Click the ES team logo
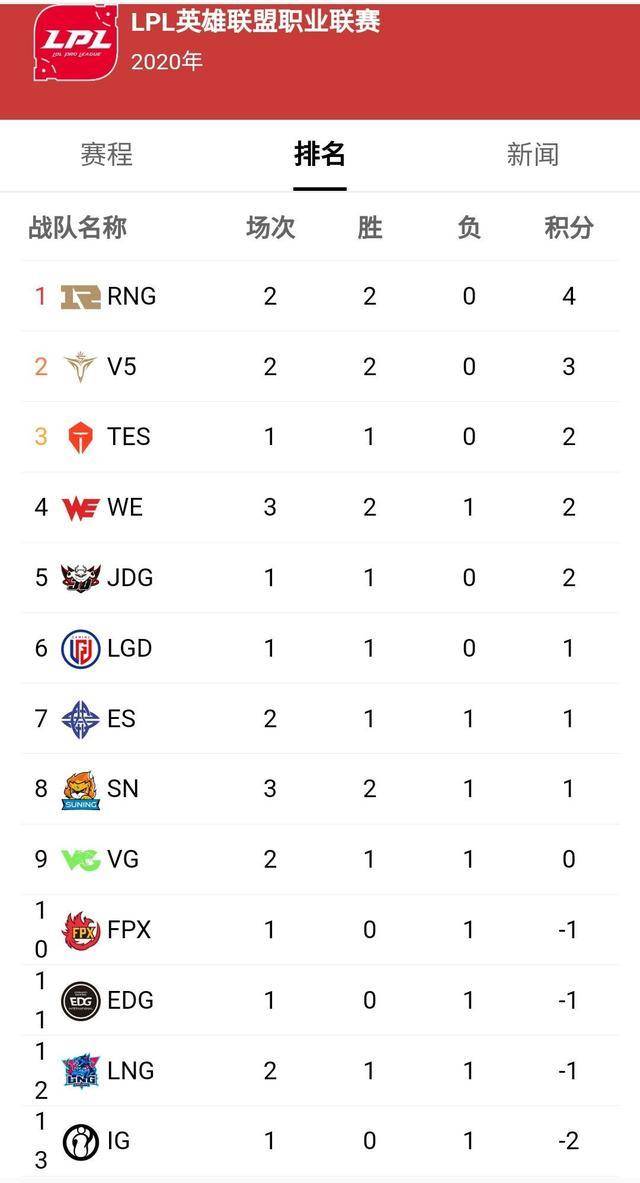This screenshot has width=640, height=1183. [x=80, y=719]
